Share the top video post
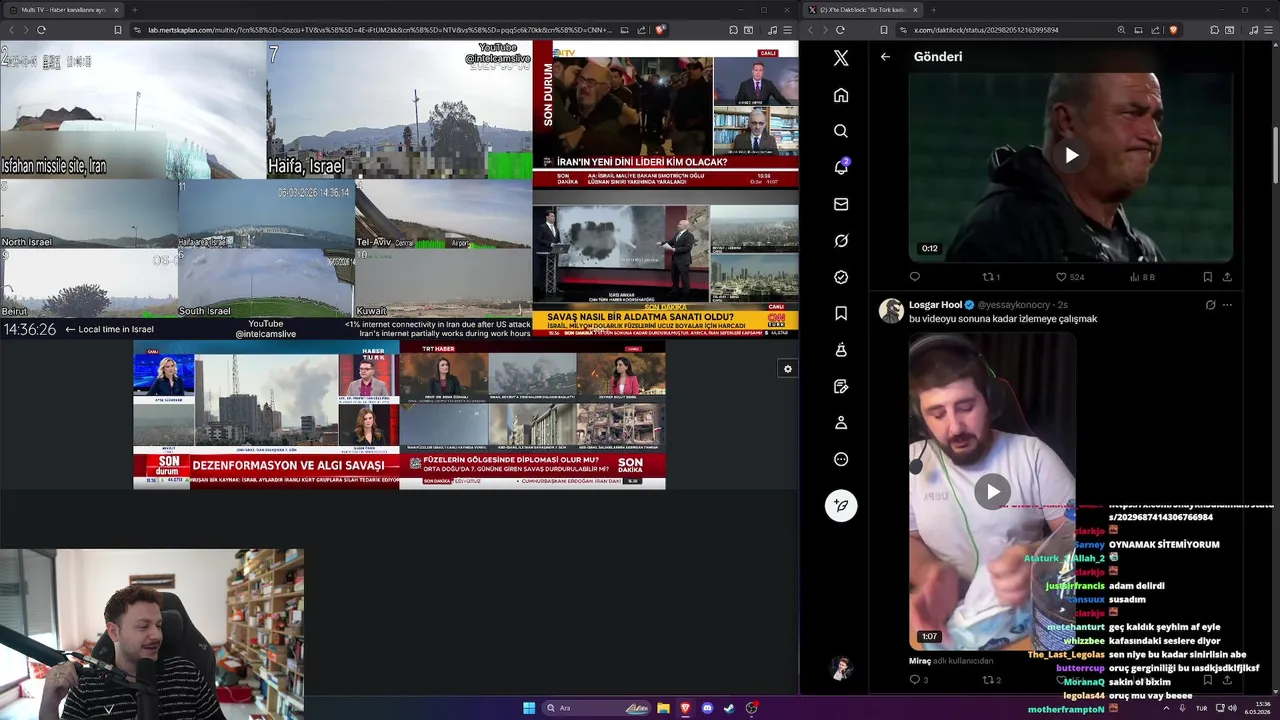 pyautogui.click(x=1227, y=277)
